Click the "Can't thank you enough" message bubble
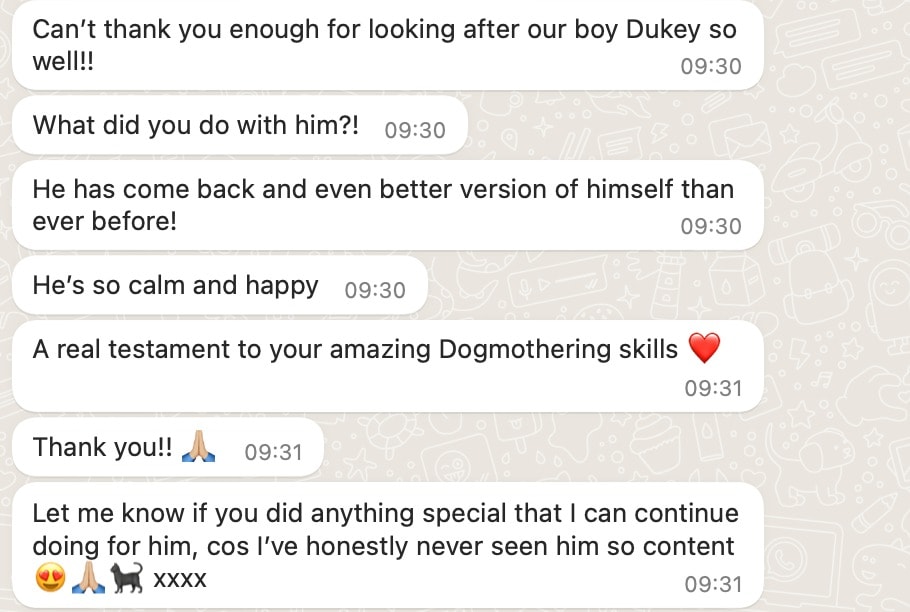The image size is (910, 612). [x=387, y=45]
